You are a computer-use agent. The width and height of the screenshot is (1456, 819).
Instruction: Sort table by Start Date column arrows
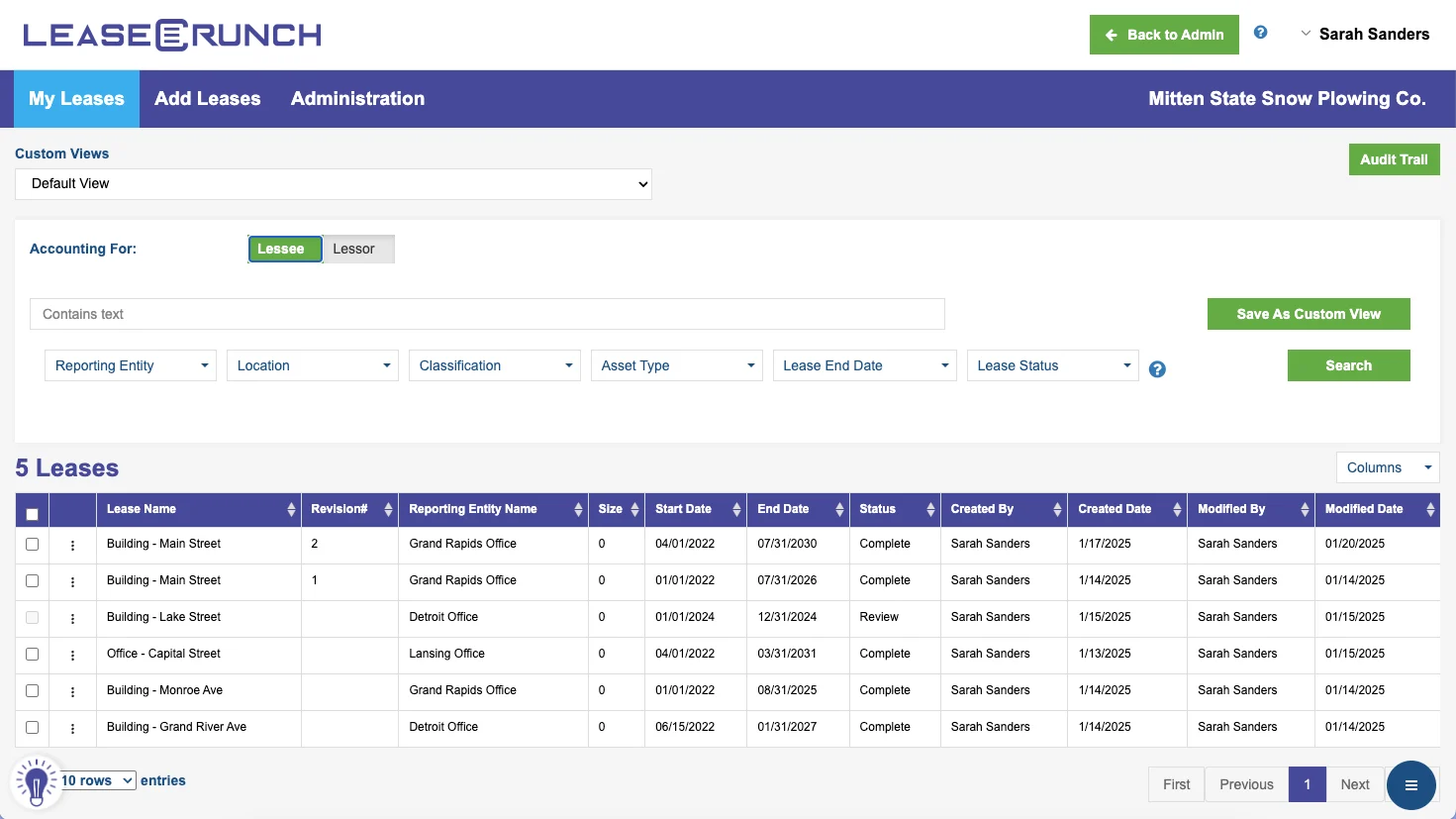click(x=736, y=509)
